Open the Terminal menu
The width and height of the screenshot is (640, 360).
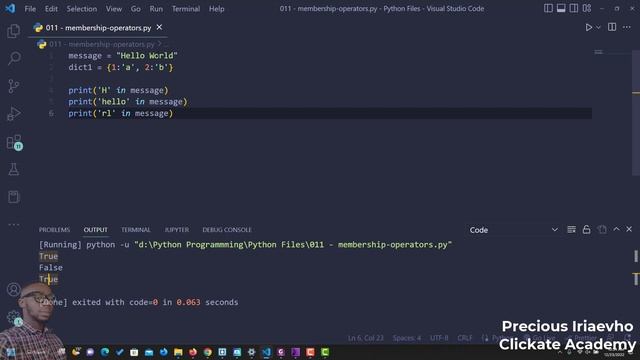(186, 9)
